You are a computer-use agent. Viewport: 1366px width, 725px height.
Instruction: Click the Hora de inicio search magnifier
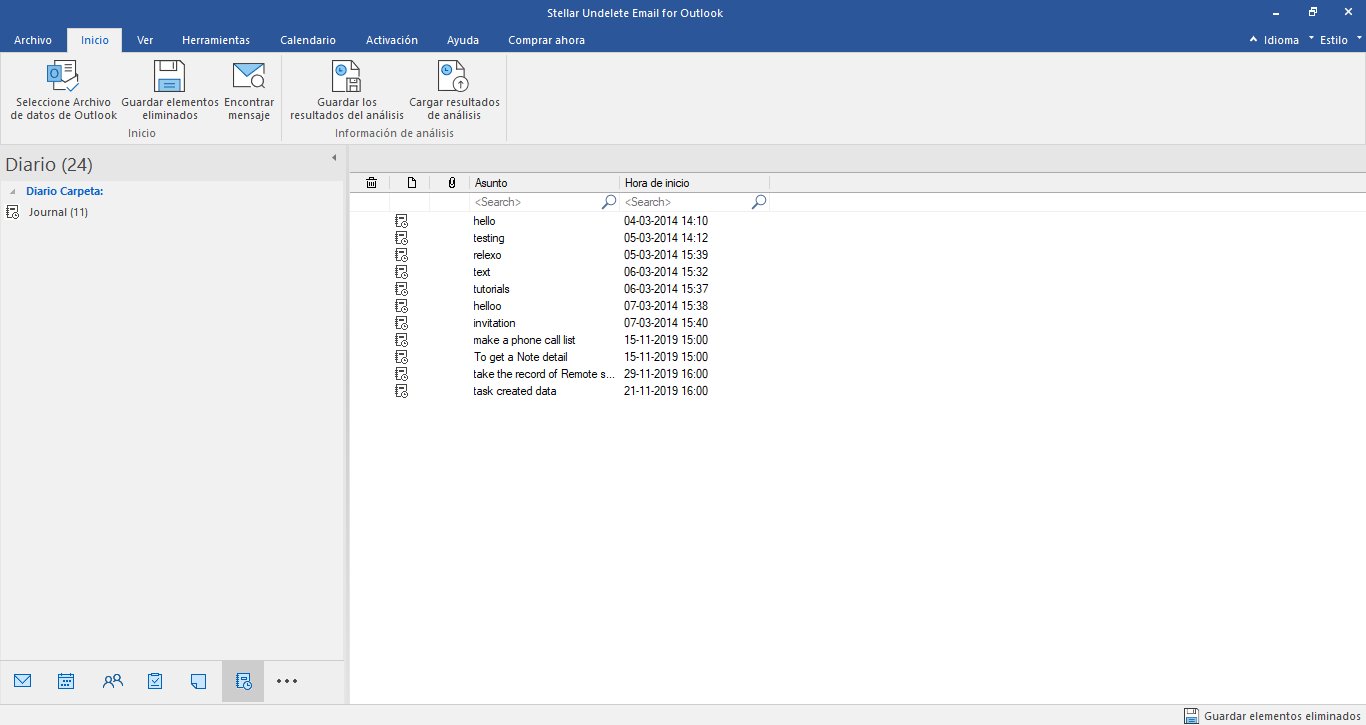click(x=758, y=202)
